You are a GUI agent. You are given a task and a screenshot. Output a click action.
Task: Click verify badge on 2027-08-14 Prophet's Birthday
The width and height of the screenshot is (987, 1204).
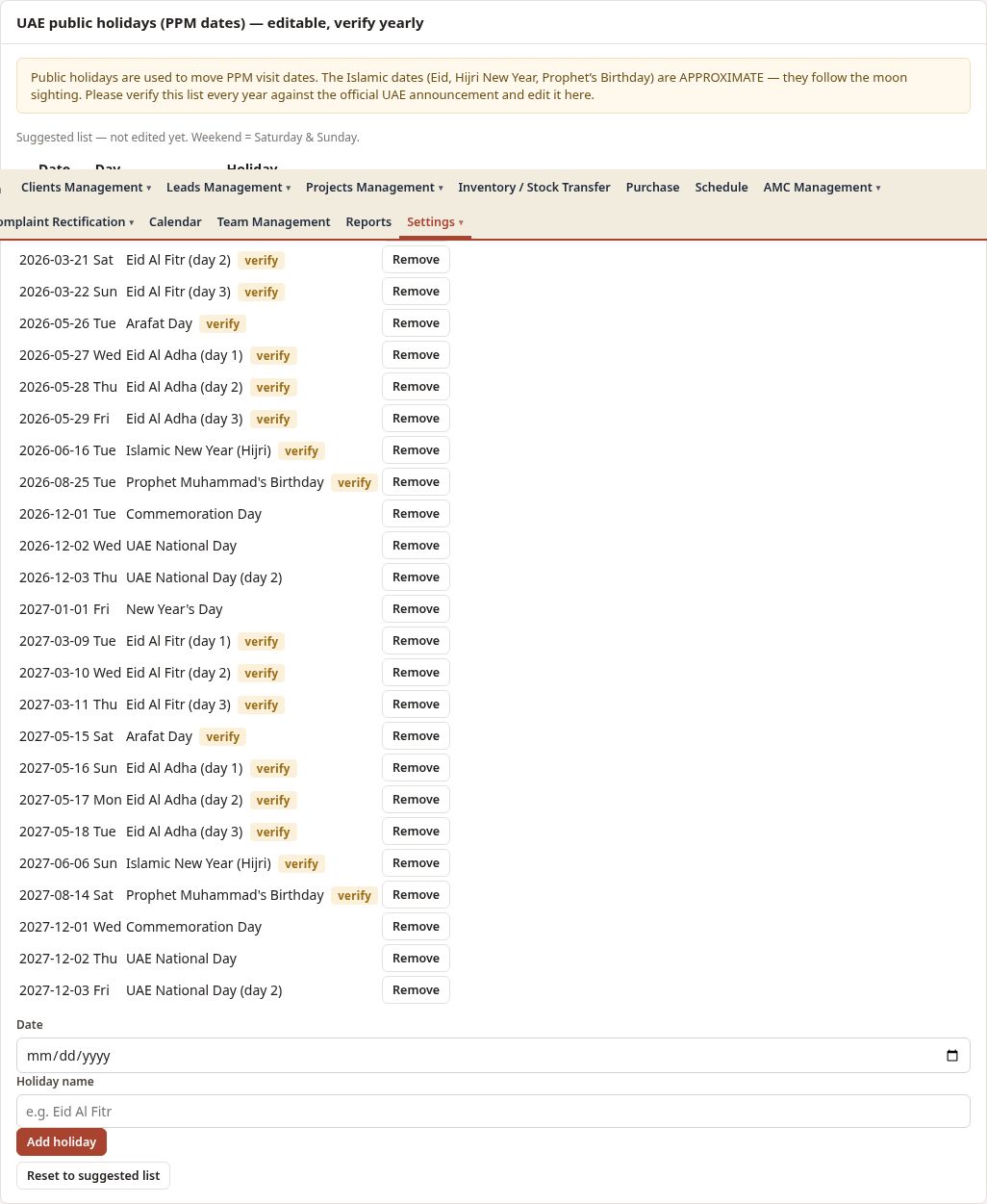tap(354, 896)
